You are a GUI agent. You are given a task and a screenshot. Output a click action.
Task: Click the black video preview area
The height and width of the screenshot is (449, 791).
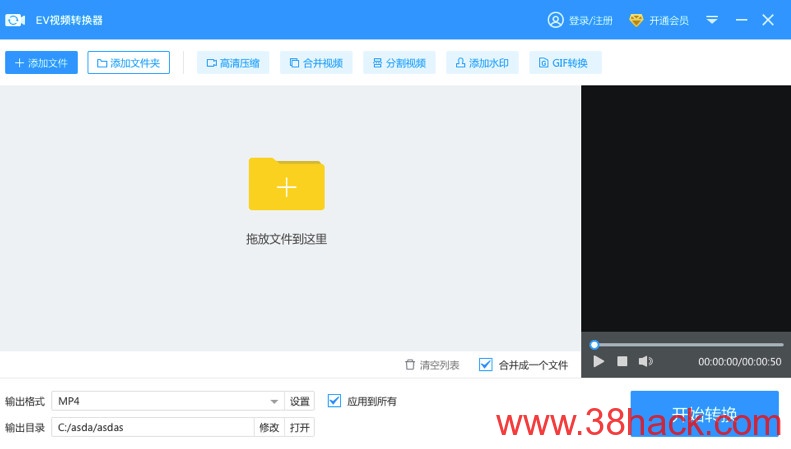pyautogui.click(x=686, y=208)
